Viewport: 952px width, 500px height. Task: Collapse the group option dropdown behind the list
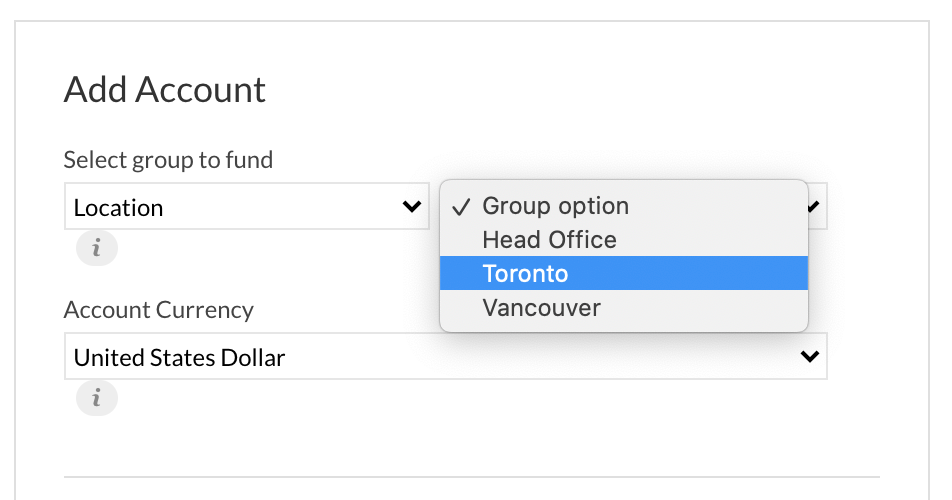pyautogui.click(x=817, y=207)
